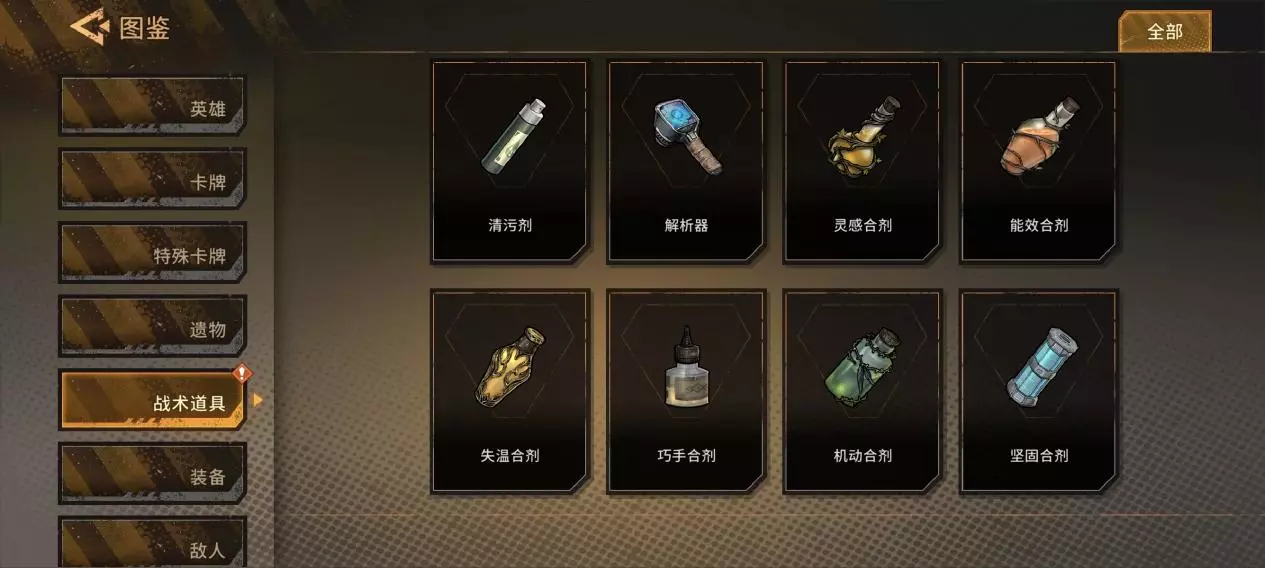Open the 遗物 category tab
The height and width of the screenshot is (568, 1265).
tap(152, 326)
